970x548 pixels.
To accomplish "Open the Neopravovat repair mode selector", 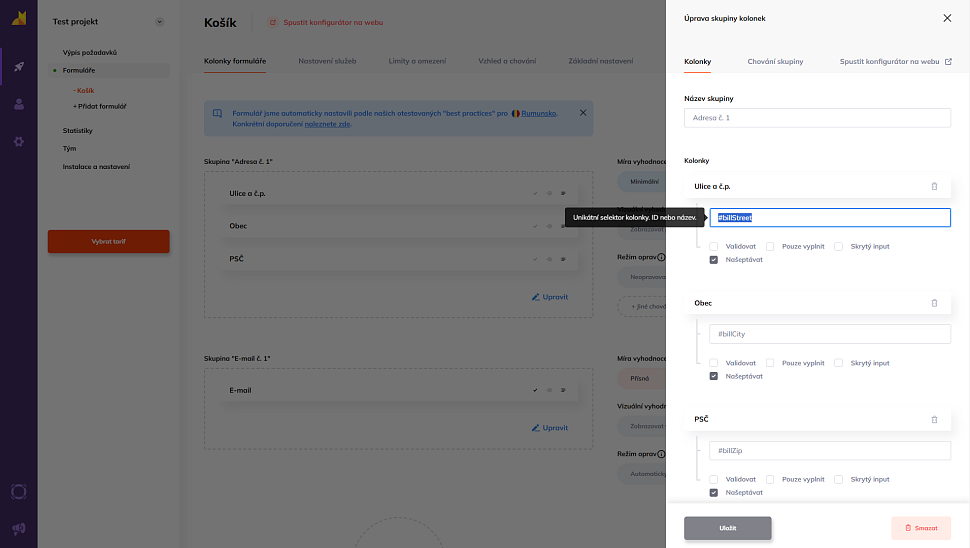I will coord(642,276).
